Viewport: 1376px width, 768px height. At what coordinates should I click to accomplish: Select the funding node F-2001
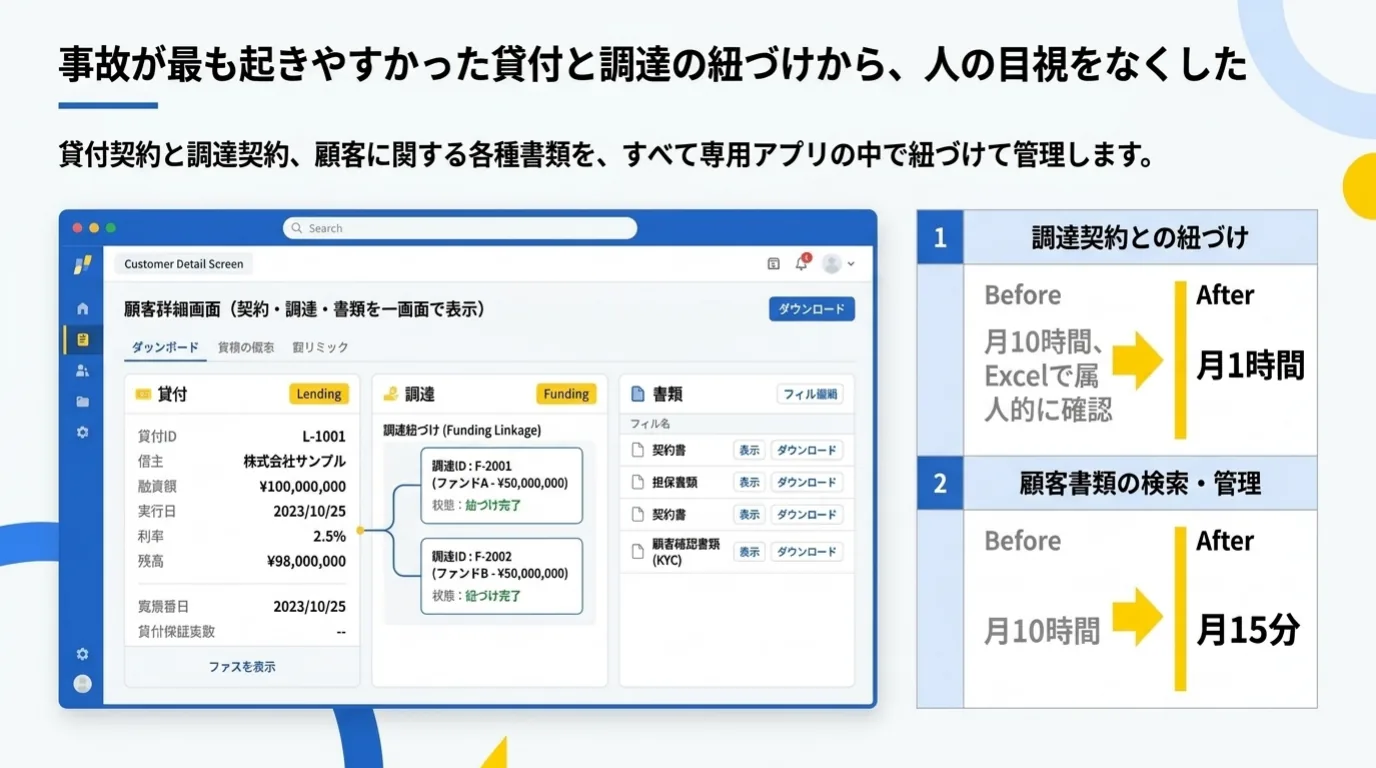pos(501,485)
